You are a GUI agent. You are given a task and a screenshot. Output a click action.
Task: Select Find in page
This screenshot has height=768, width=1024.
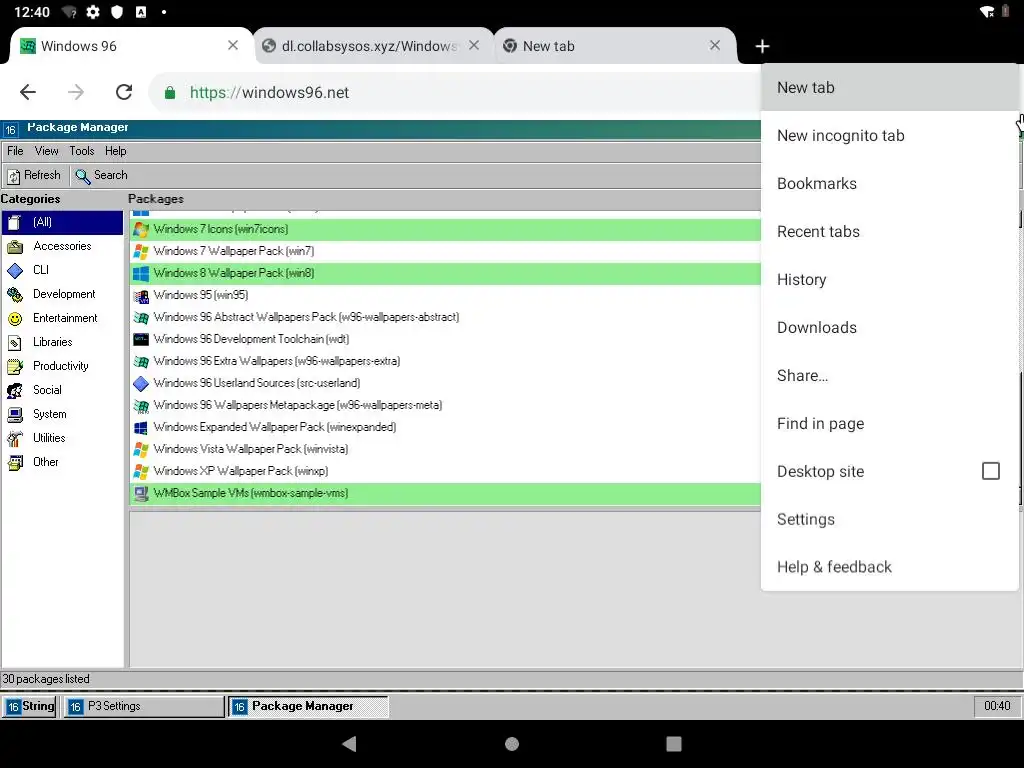click(x=889, y=424)
